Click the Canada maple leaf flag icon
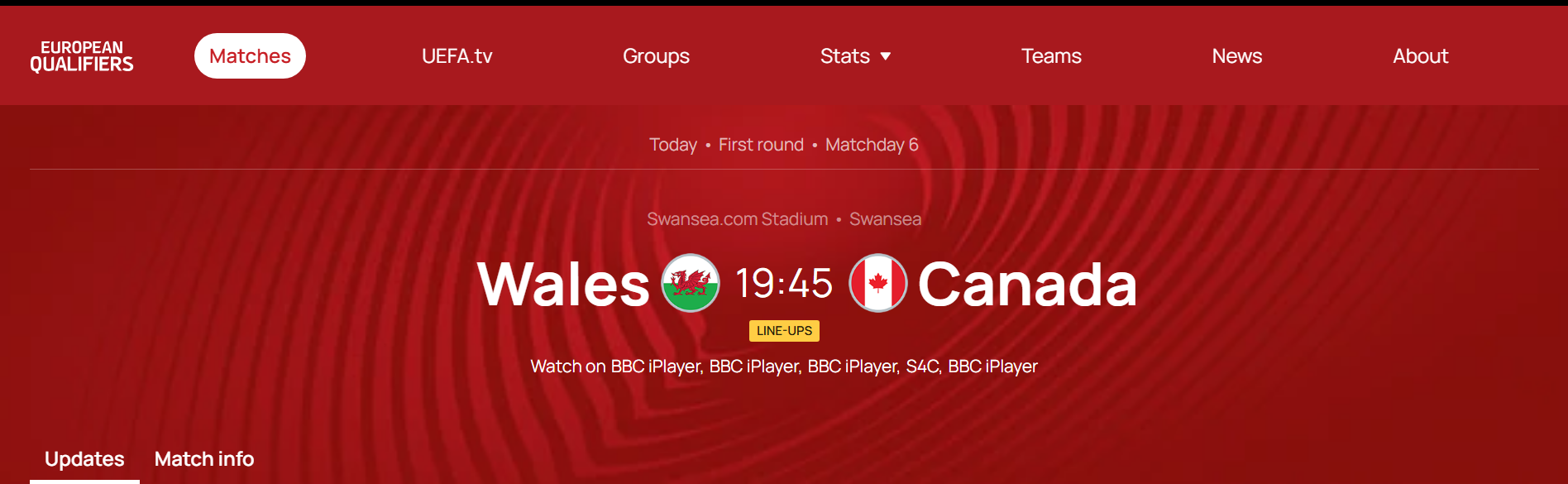The height and width of the screenshot is (484, 1568). click(878, 283)
